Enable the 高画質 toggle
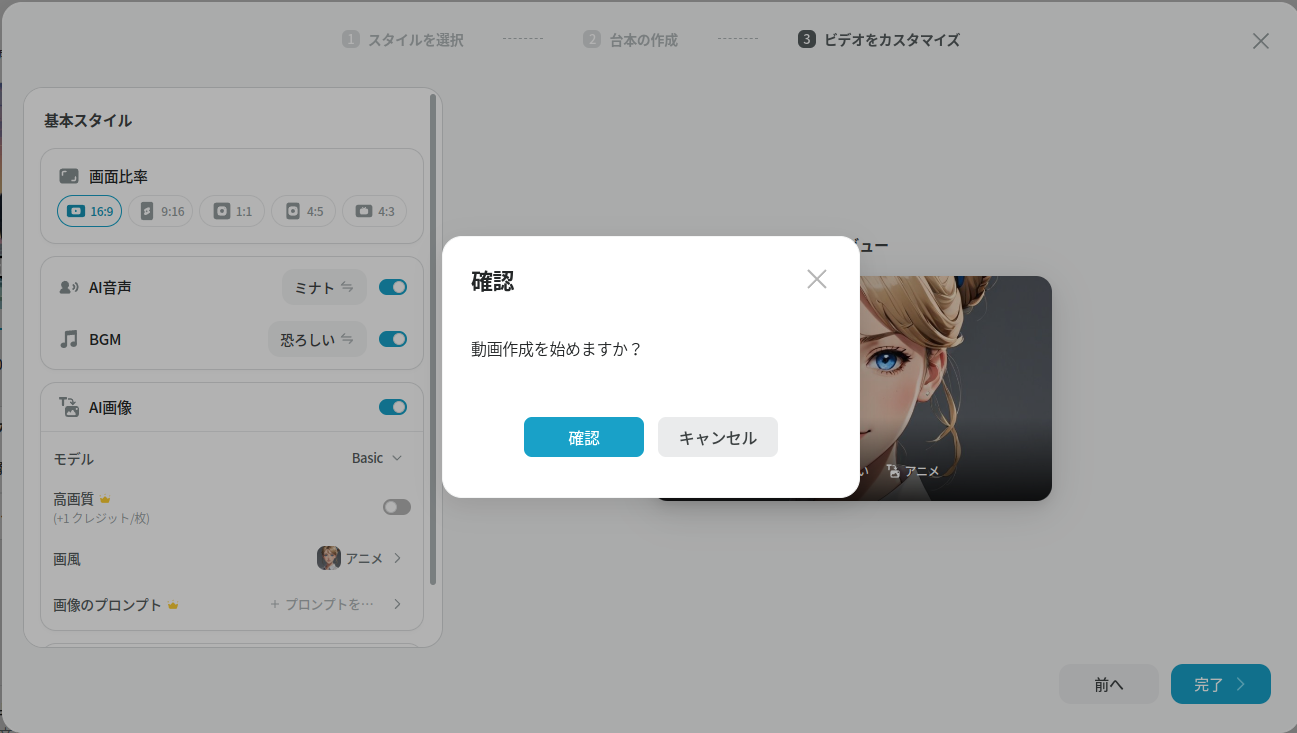Viewport: 1297px width, 733px height. pyautogui.click(x=396, y=507)
